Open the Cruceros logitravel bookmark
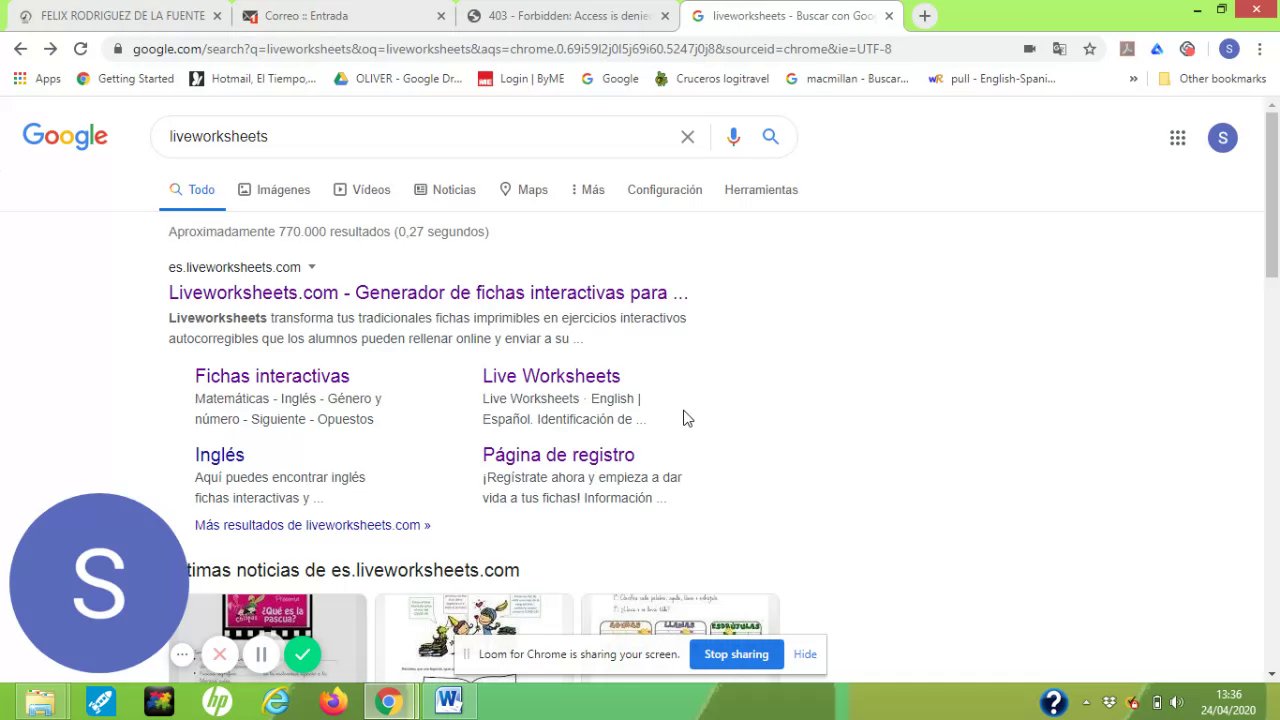 coord(713,78)
